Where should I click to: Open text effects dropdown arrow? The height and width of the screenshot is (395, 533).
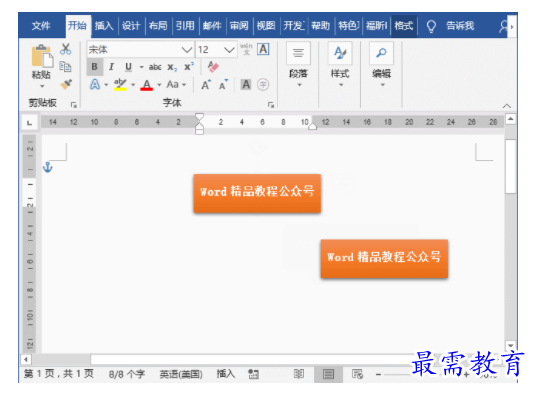106,85
